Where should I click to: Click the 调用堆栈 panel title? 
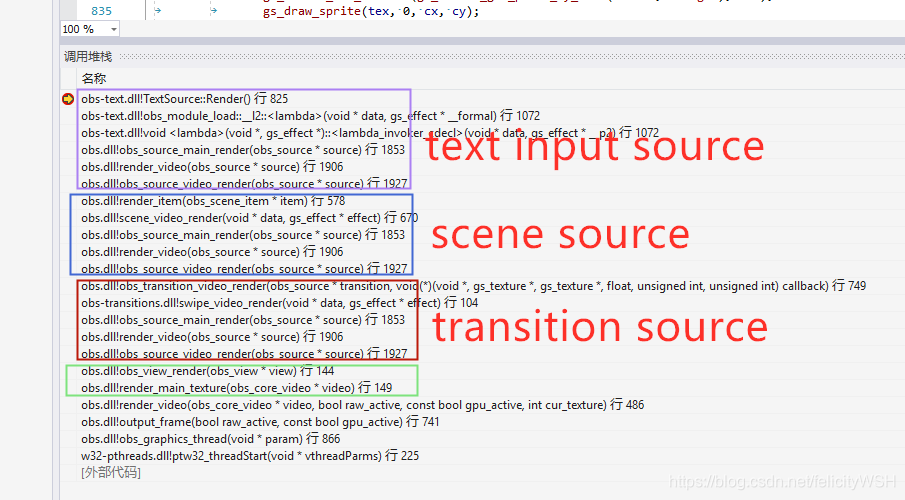pos(88,57)
